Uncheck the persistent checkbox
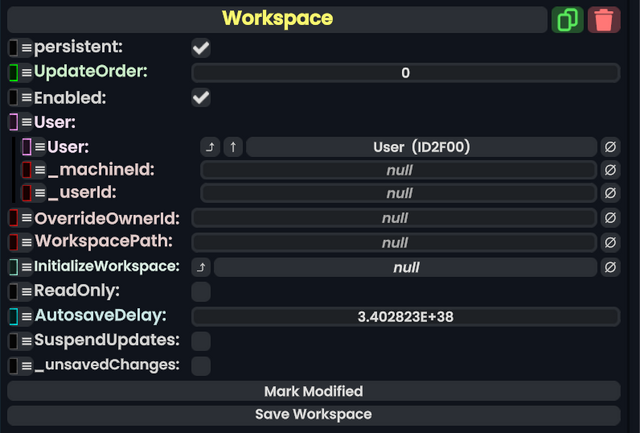The image size is (640, 433). point(201,48)
